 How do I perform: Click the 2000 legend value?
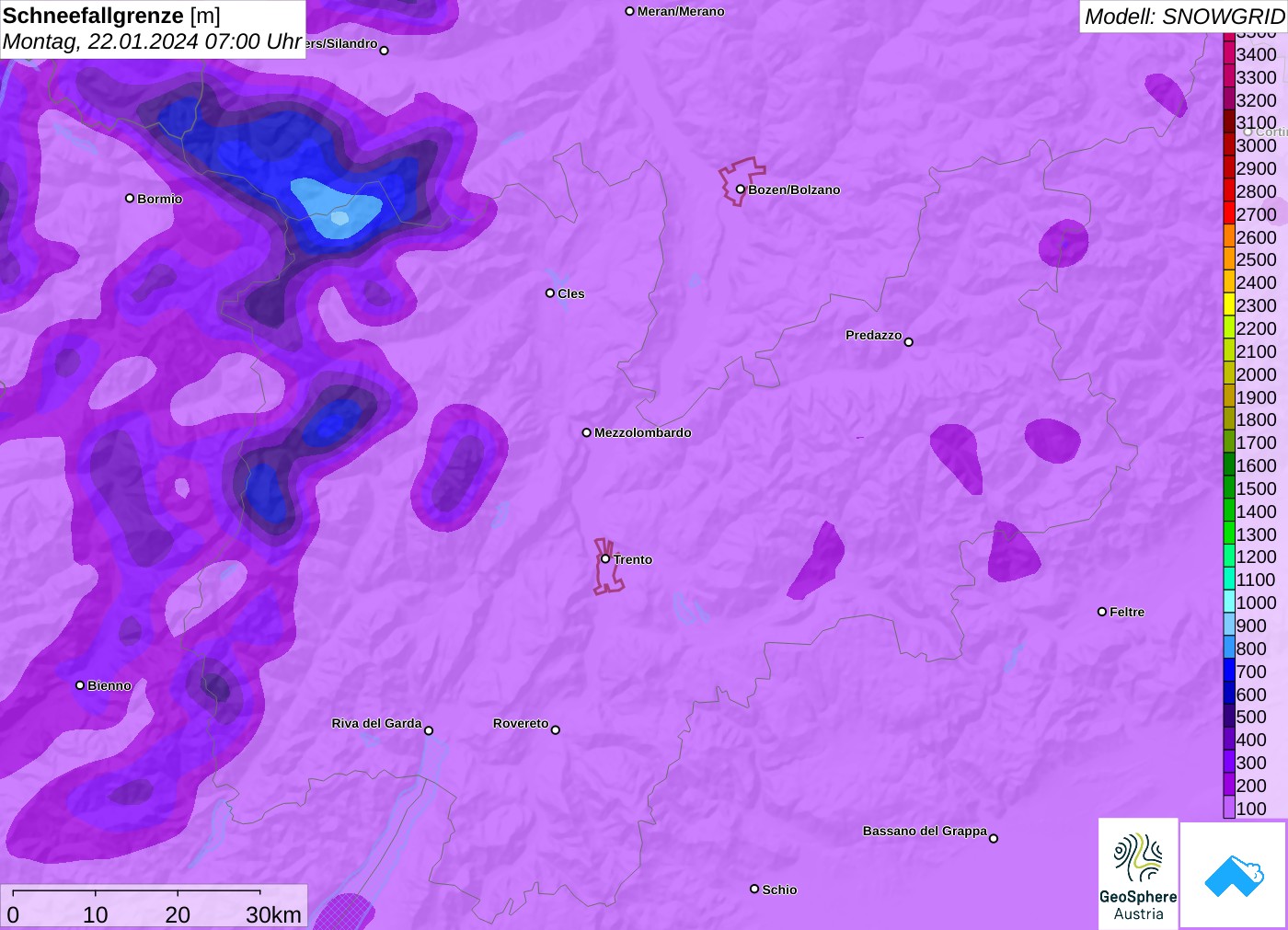coord(1257,374)
